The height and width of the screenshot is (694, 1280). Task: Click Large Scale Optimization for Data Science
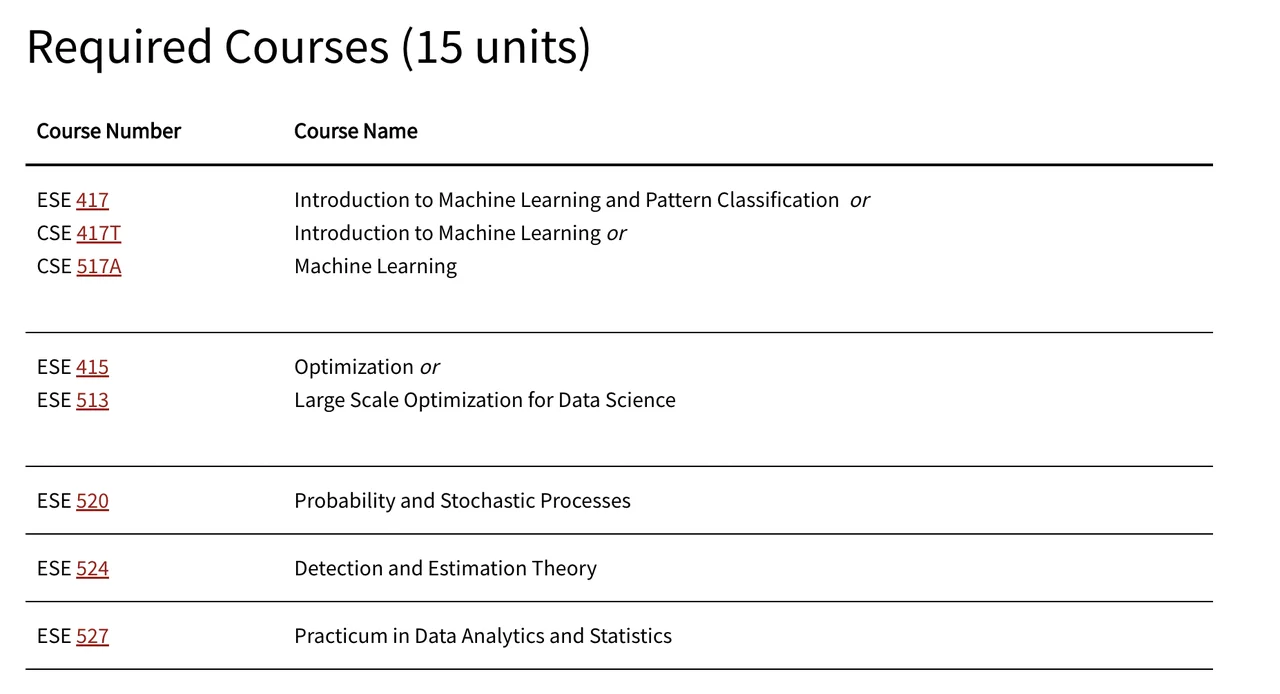[x=484, y=400]
